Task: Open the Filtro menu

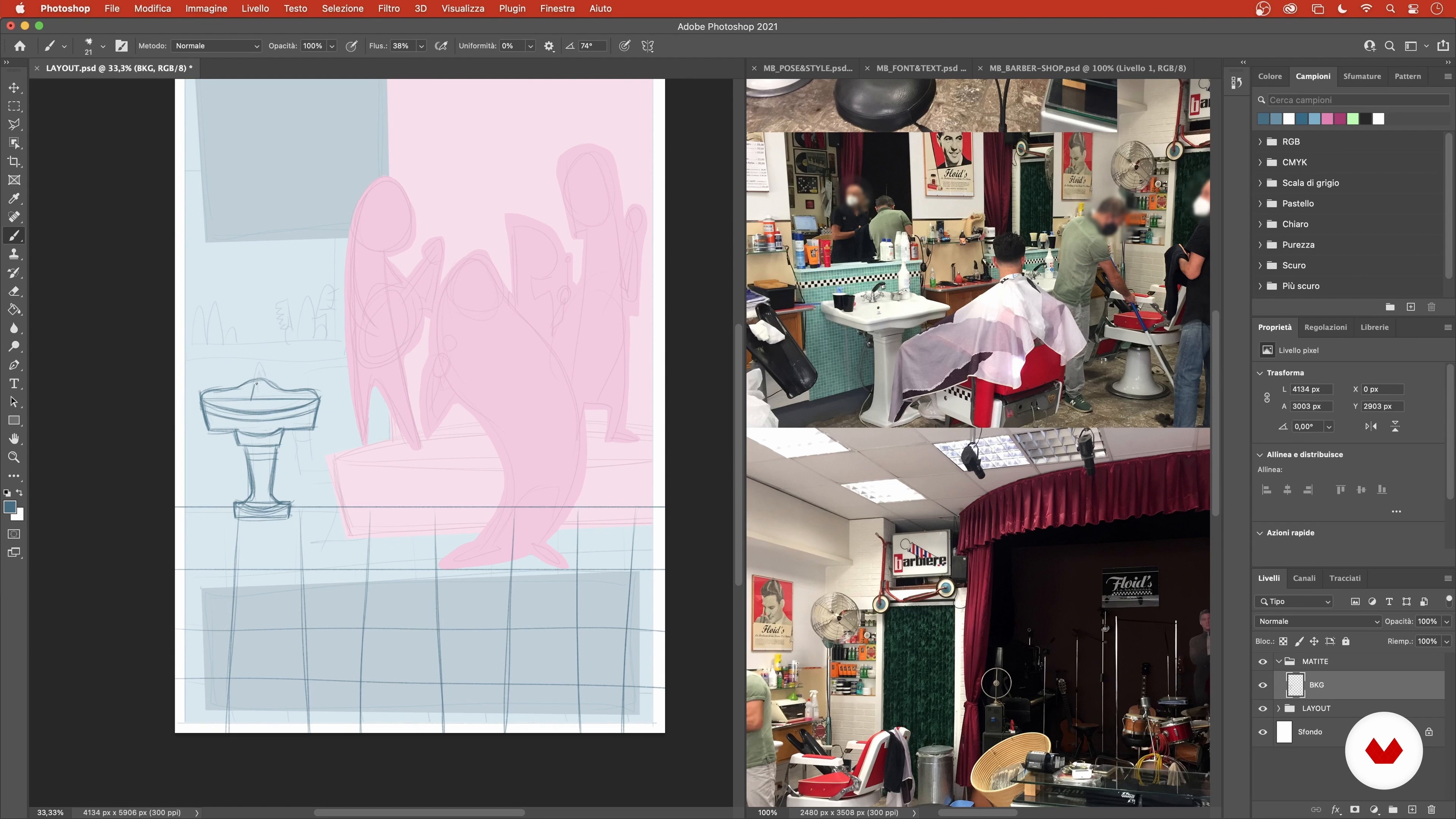Action: [x=388, y=8]
